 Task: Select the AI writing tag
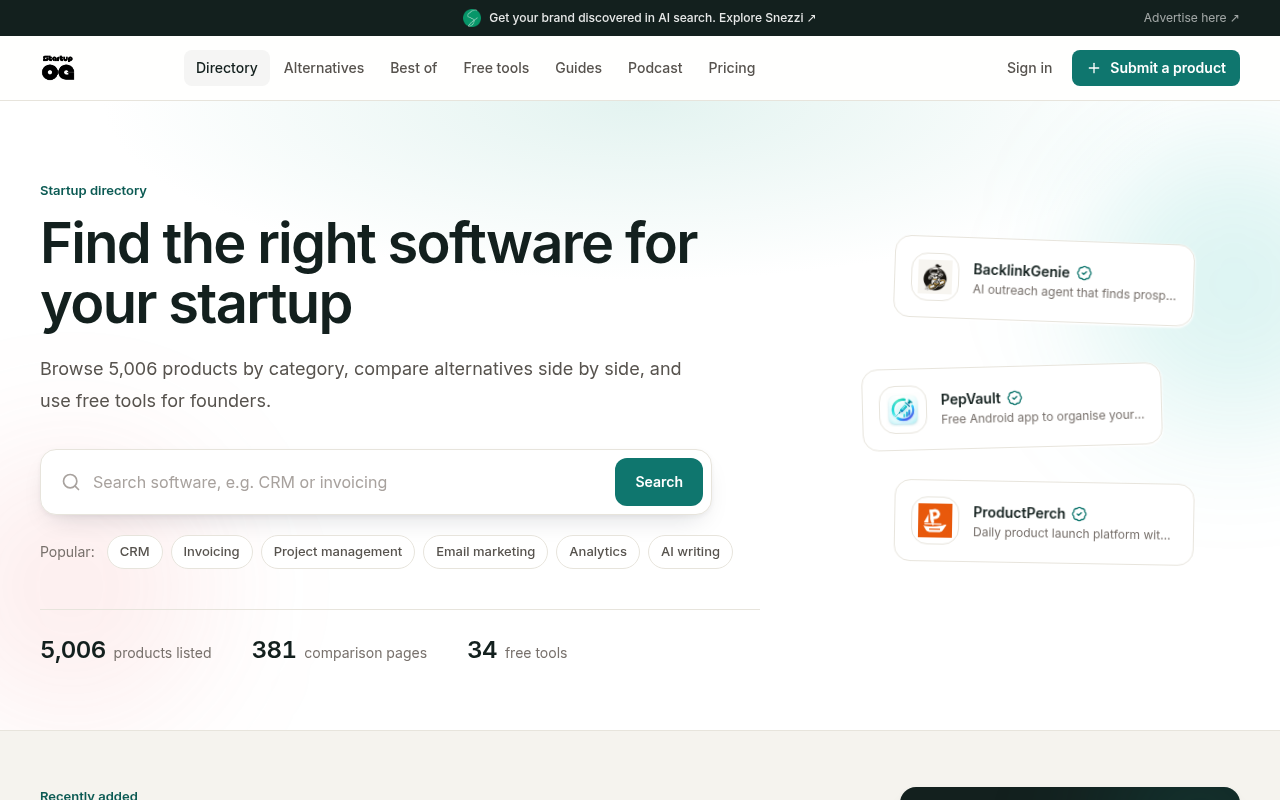click(691, 552)
